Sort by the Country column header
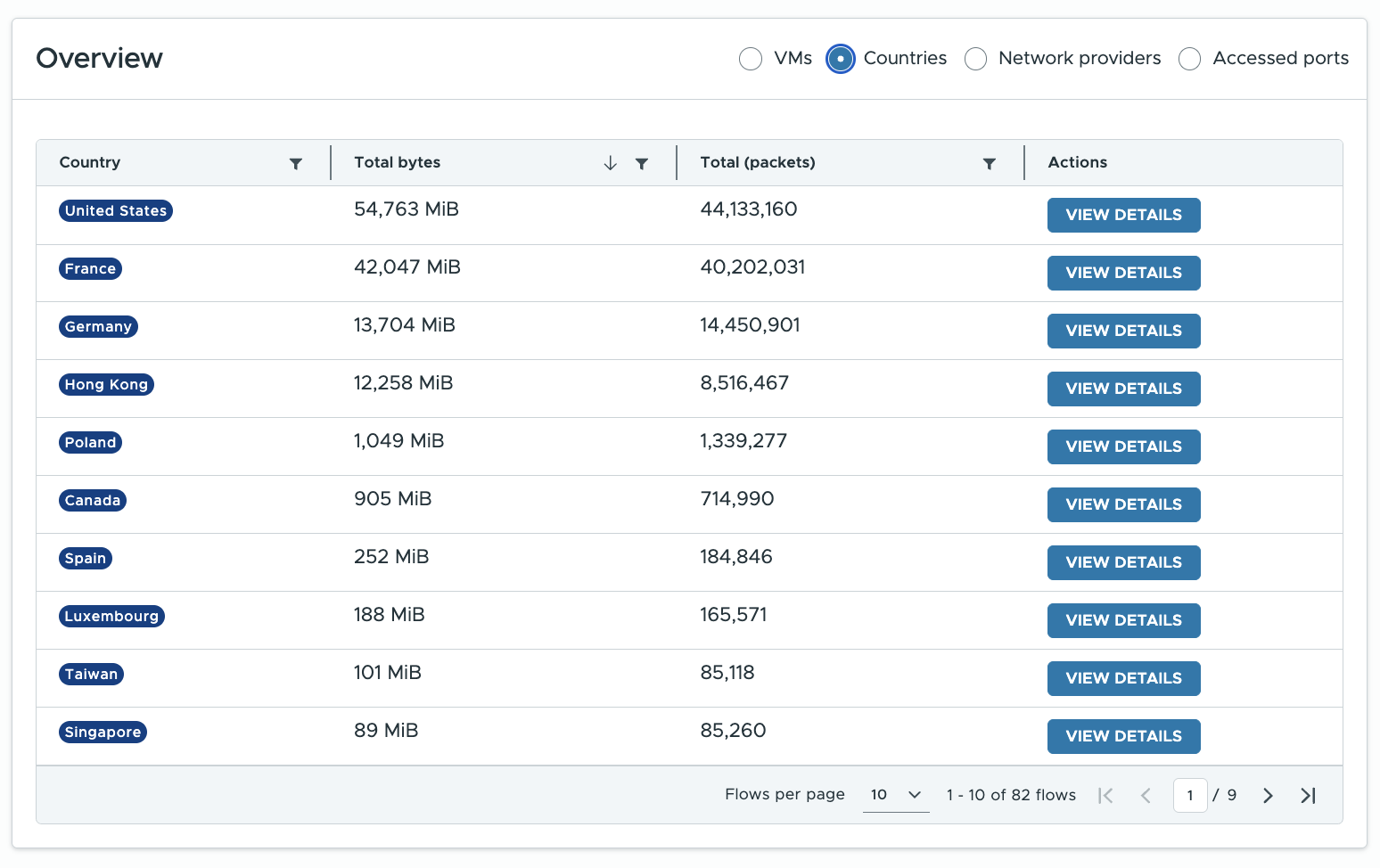This screenshot has width=1380, height=868. [x=90, y=162]
